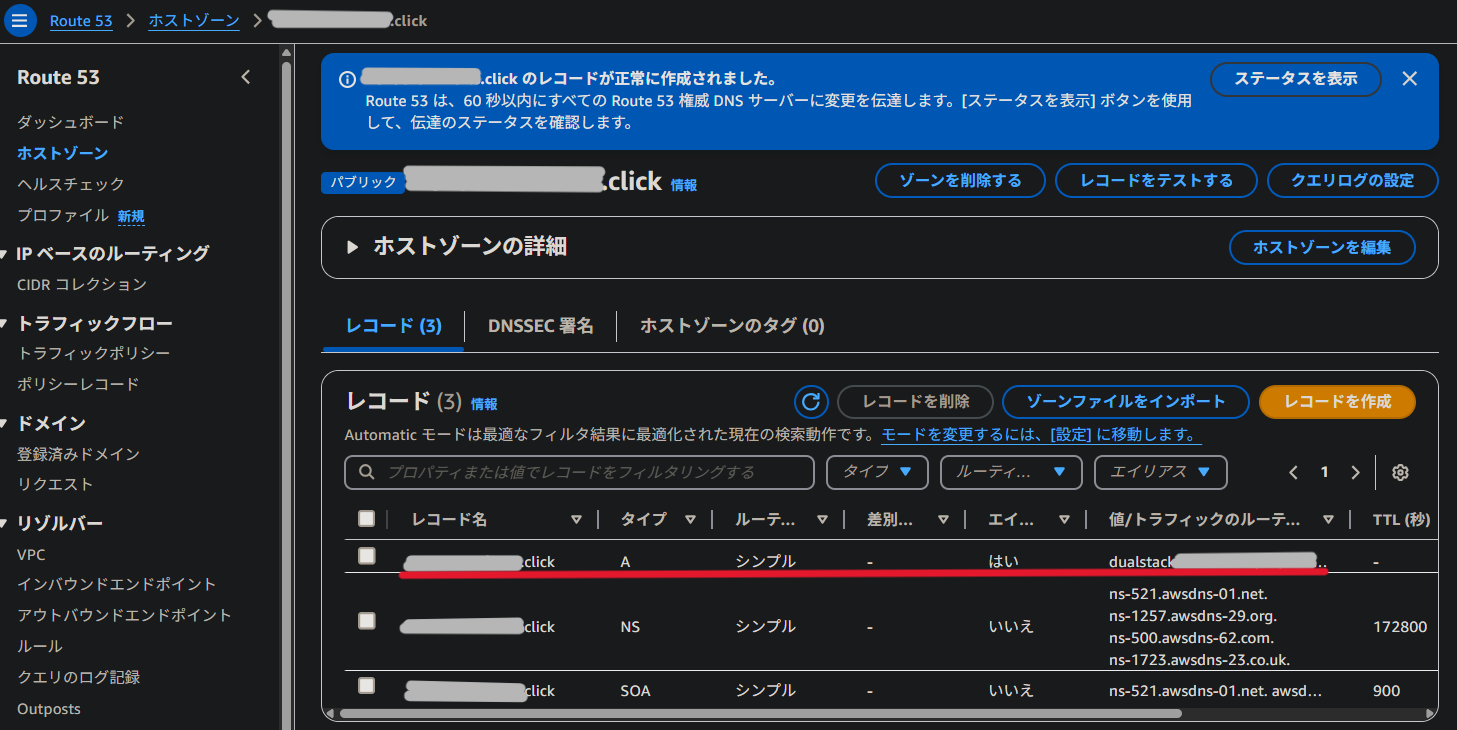This screenshot has width=1457, height=730.
Task: Open Outposts in the sidebar
Action: pyautogui.click(x=49, y=709)
